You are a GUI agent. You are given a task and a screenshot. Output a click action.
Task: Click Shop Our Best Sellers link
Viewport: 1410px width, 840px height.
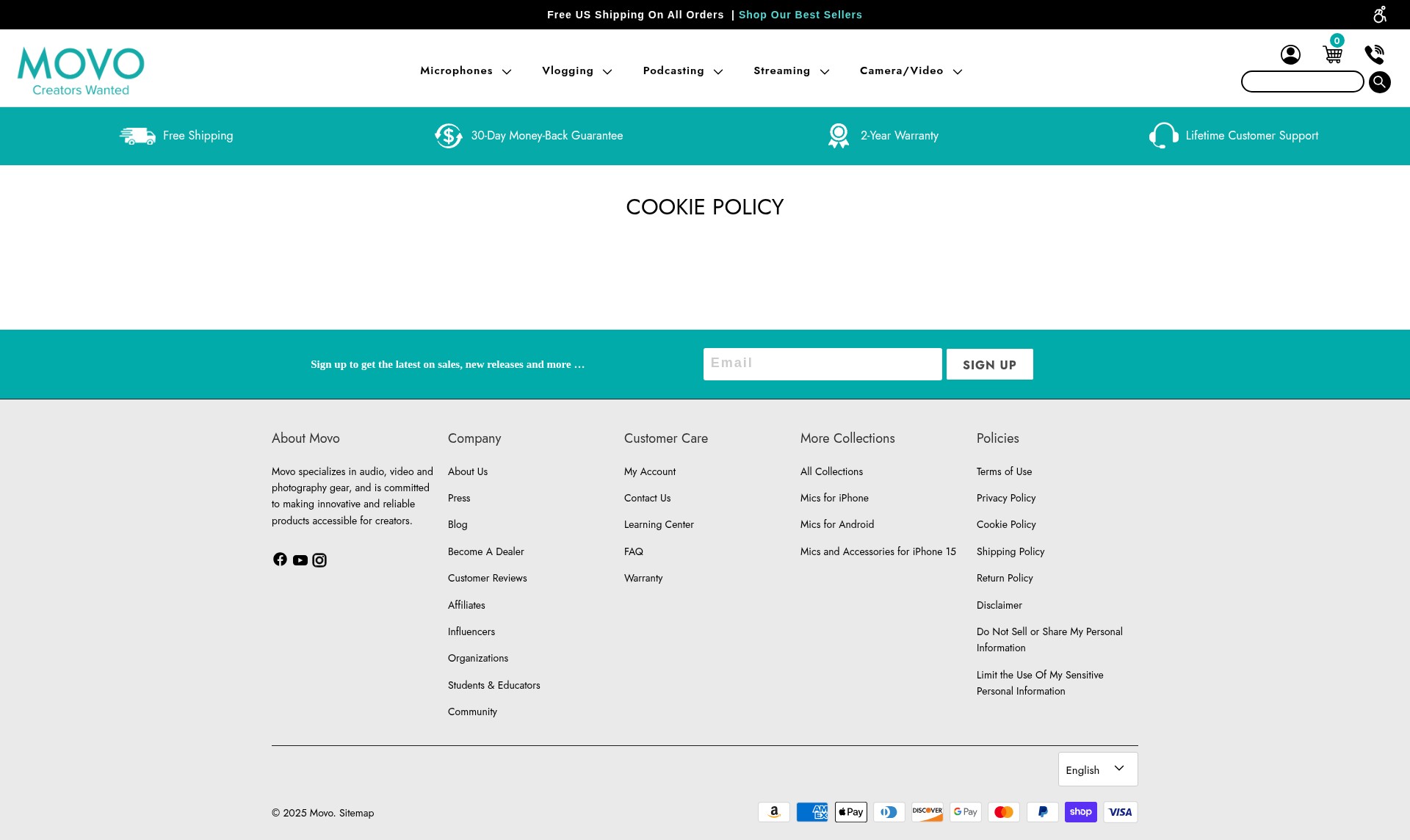[x=800, y=15]
